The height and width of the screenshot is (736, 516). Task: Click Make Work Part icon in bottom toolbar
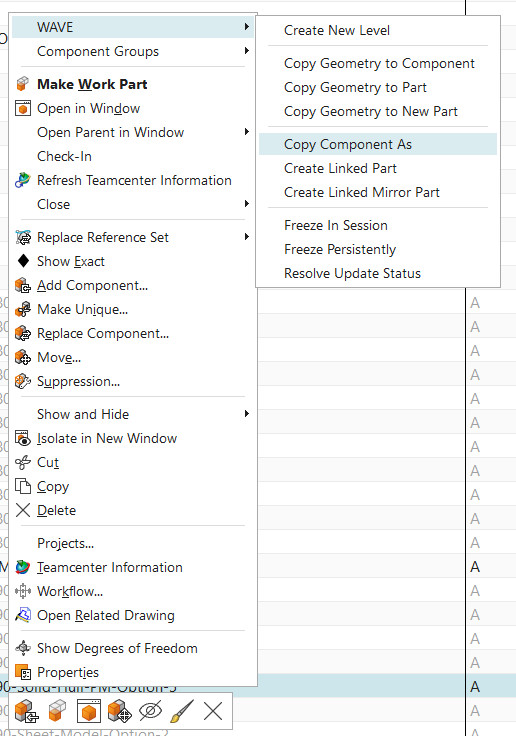pyautogui.click(x=57, y=711)
